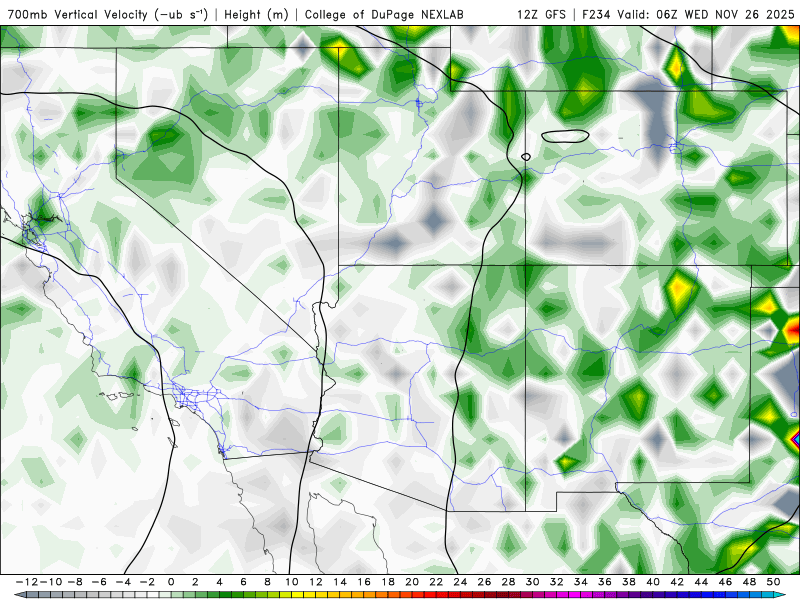Click the "12" colorbar scale label
The image size is (800, 600).
(x=316, y=582)
